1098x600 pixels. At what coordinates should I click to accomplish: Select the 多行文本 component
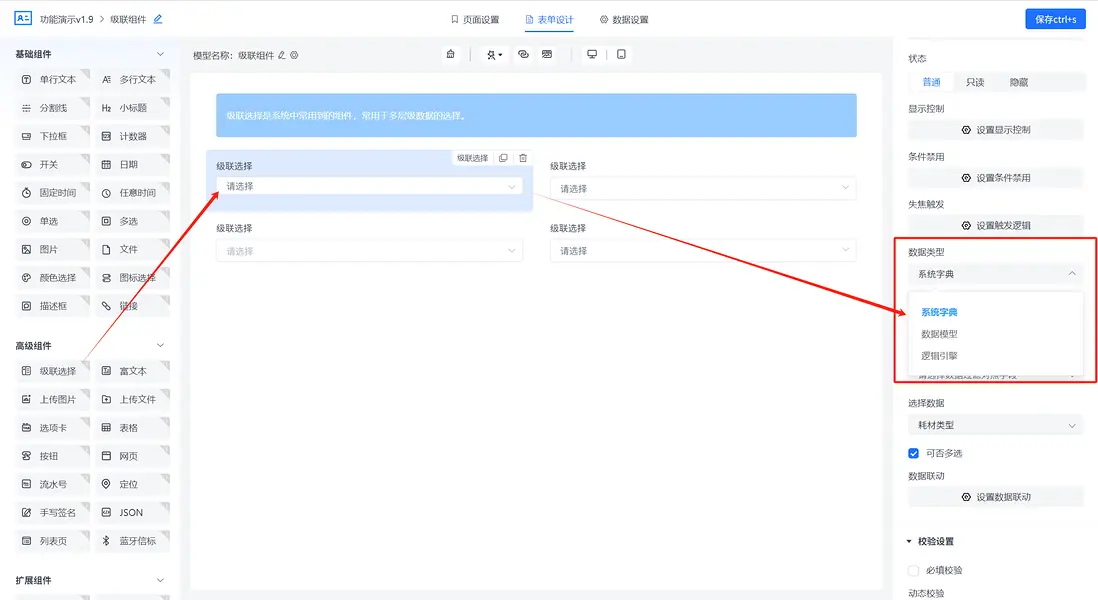coord(132,79)
